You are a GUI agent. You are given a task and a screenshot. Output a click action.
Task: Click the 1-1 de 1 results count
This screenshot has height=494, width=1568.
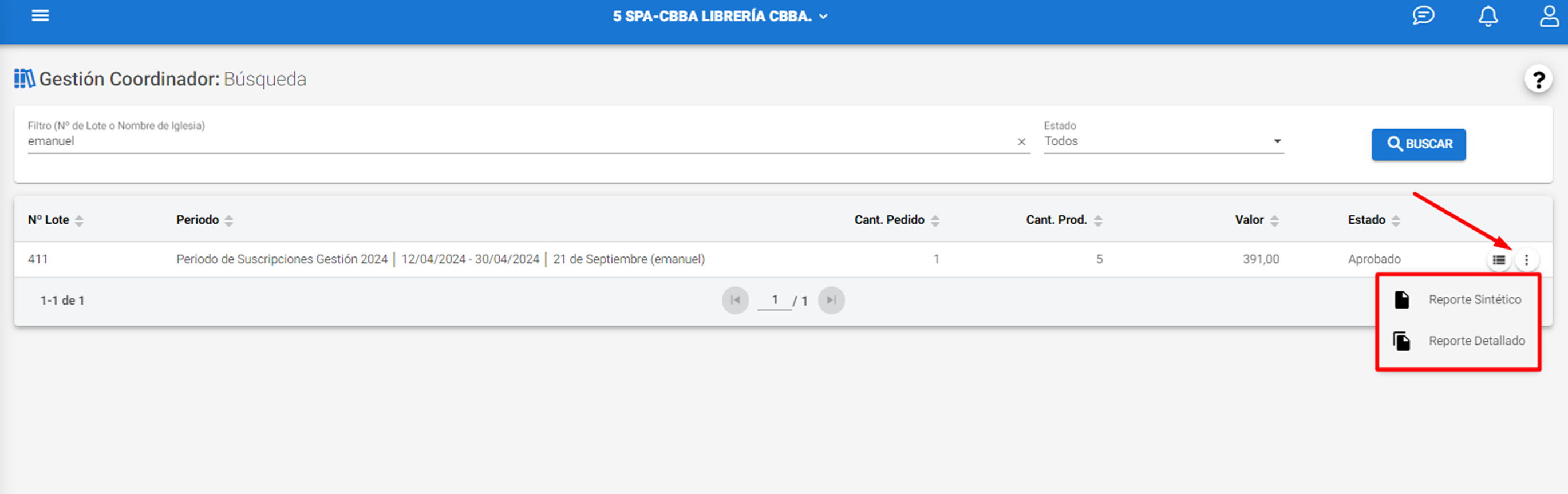pos(62,301)
